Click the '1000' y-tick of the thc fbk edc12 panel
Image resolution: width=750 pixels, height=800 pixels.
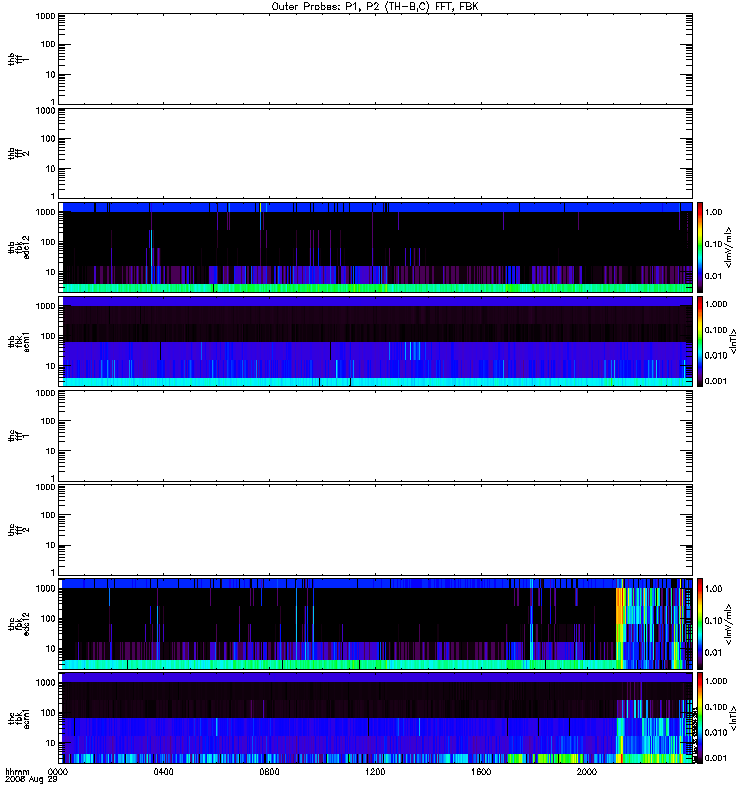click(x=46, y=588)
